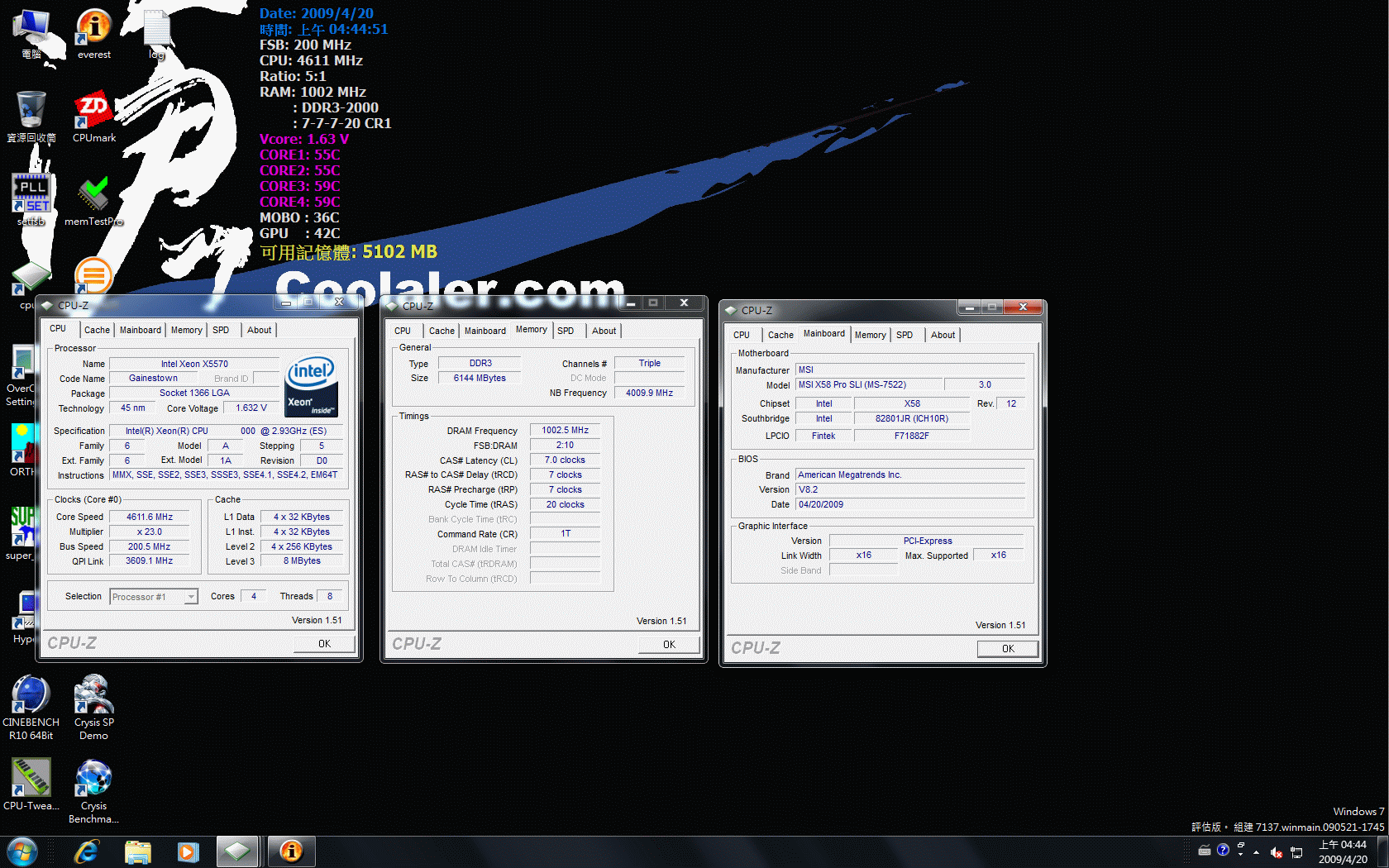Click the network tray icon
Image resolution: width=1389 pixels, height=868 pixels.
1296,852
